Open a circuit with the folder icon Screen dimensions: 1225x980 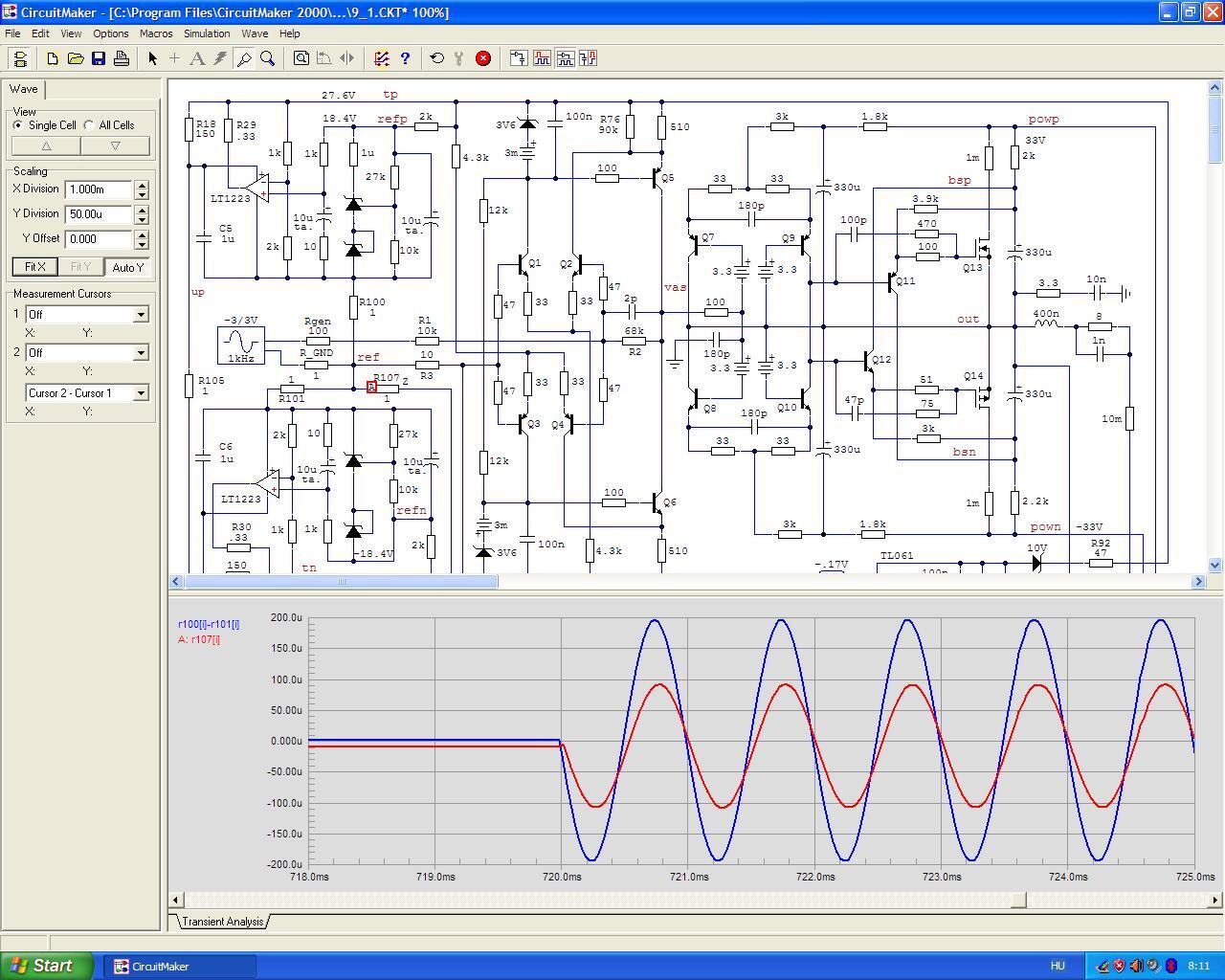point(76,58)
